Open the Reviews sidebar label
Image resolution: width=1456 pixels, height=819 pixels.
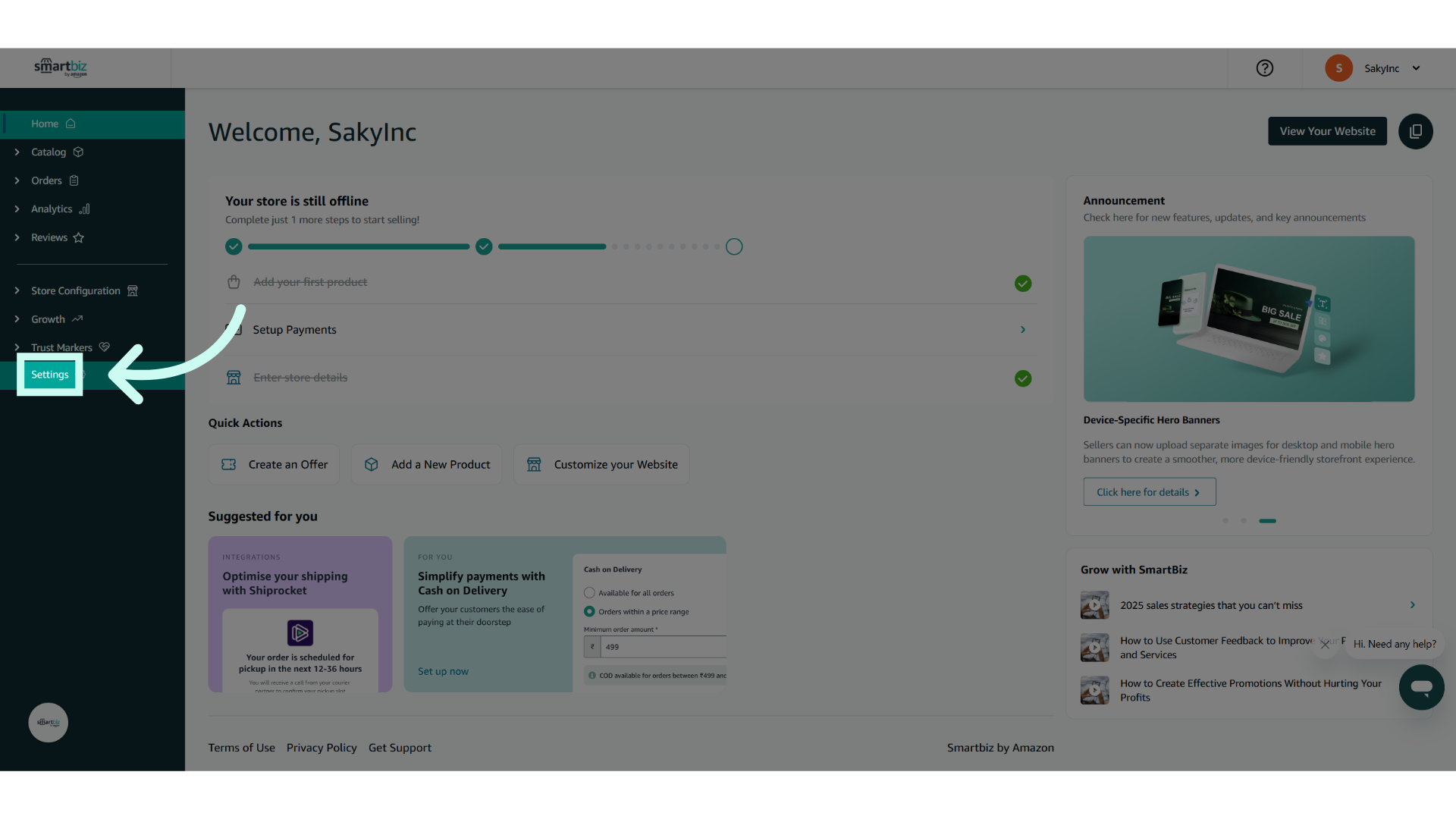point(49,237)
